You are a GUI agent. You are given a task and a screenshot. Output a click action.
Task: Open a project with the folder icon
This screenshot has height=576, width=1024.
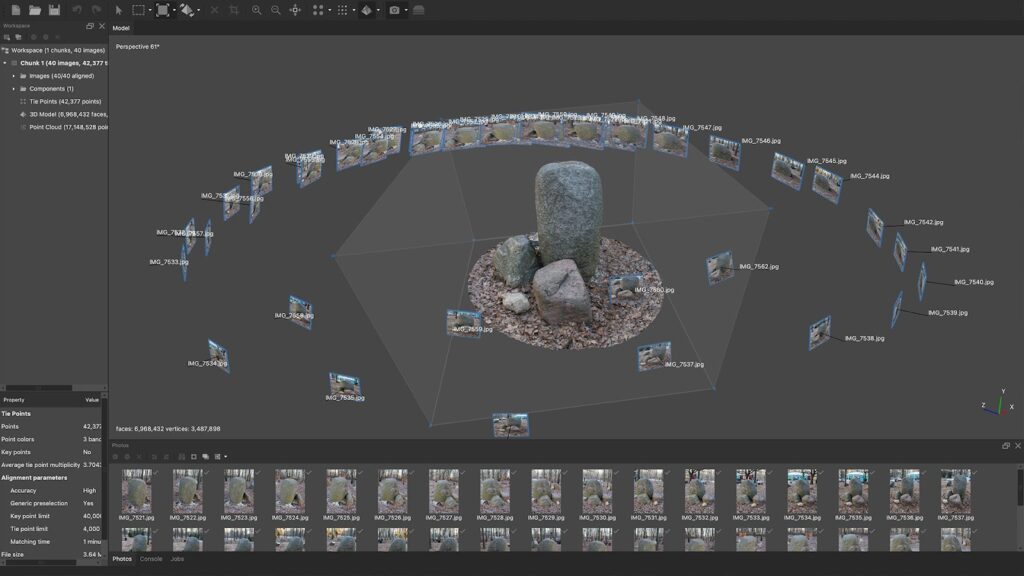click(35, 10)
